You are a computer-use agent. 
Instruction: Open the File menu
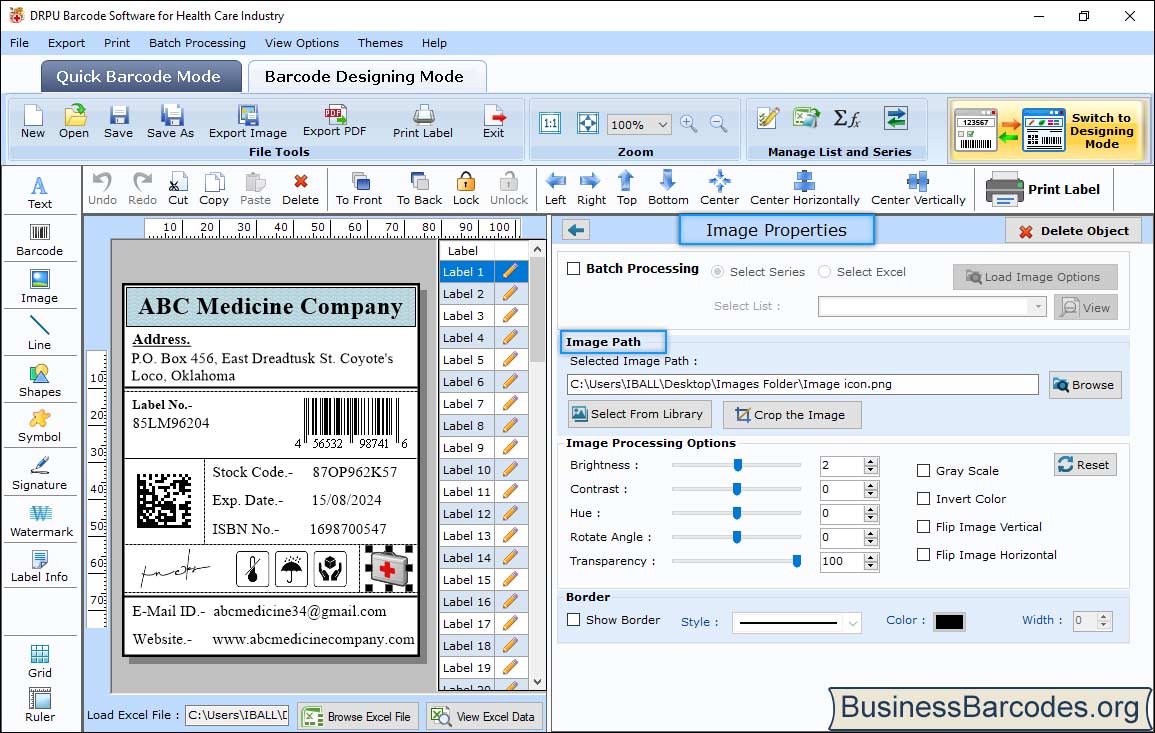tap(19, 43)
